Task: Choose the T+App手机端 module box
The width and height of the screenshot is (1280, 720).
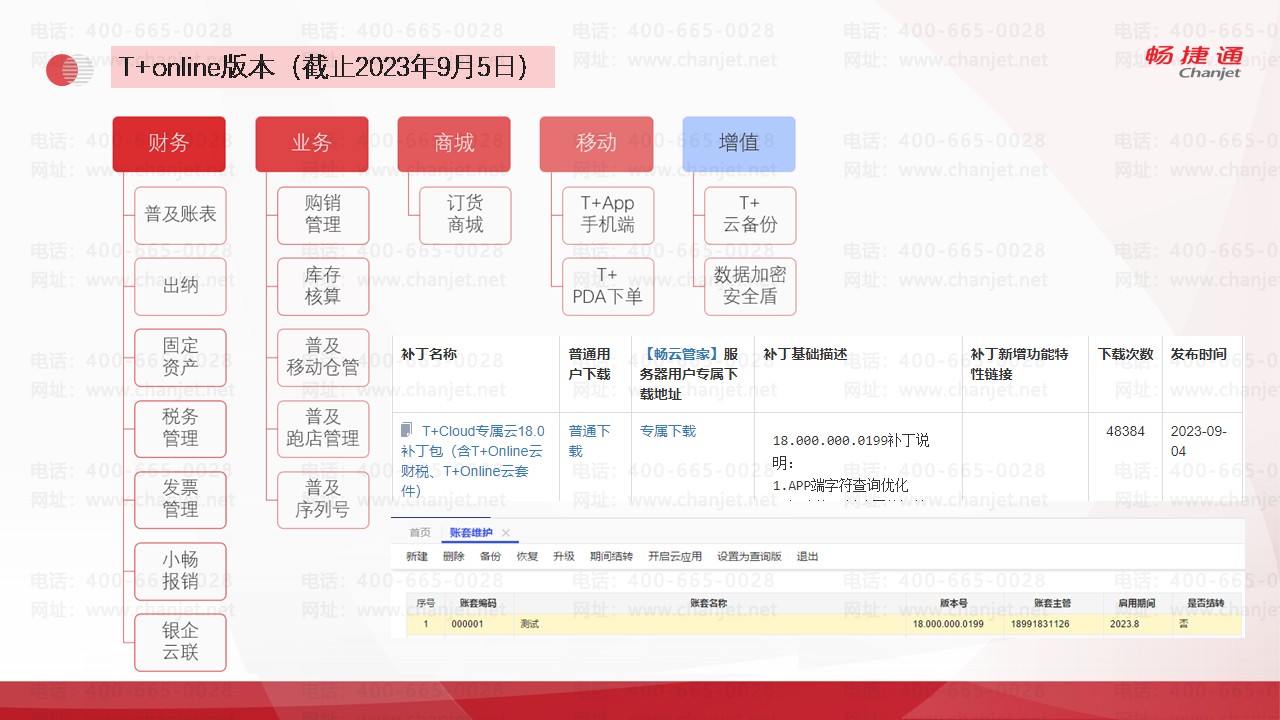Action: (608, 215)
